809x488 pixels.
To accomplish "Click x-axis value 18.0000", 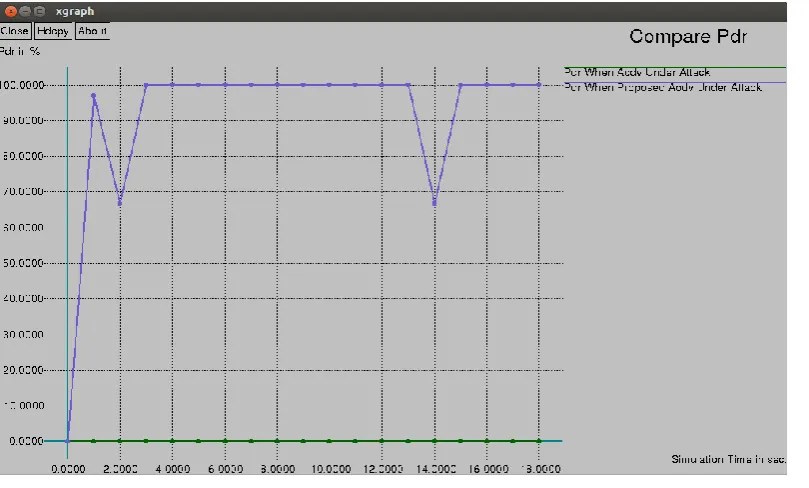I will point(540,469).
